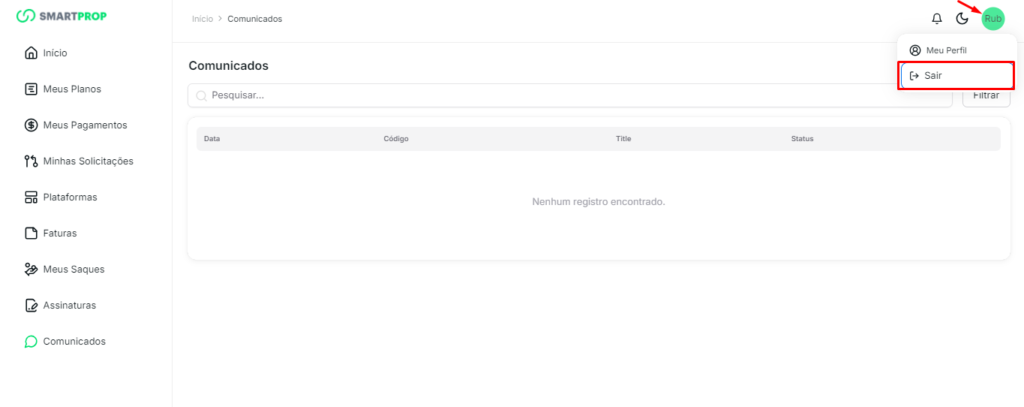This screenshot has width=1024, height=407.
Task: Open the notifications bell icon
Action: point(937,19)
